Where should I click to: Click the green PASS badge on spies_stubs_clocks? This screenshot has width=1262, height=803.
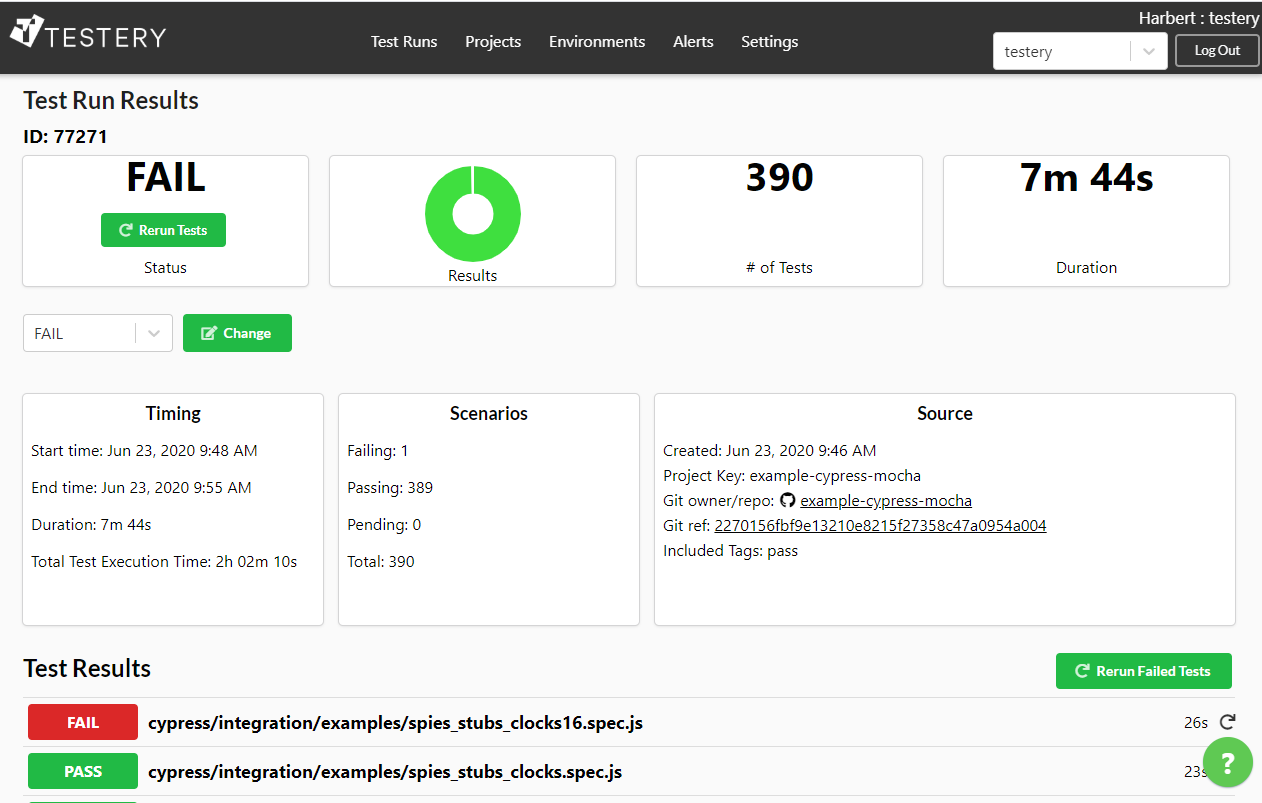coord(83,772)
